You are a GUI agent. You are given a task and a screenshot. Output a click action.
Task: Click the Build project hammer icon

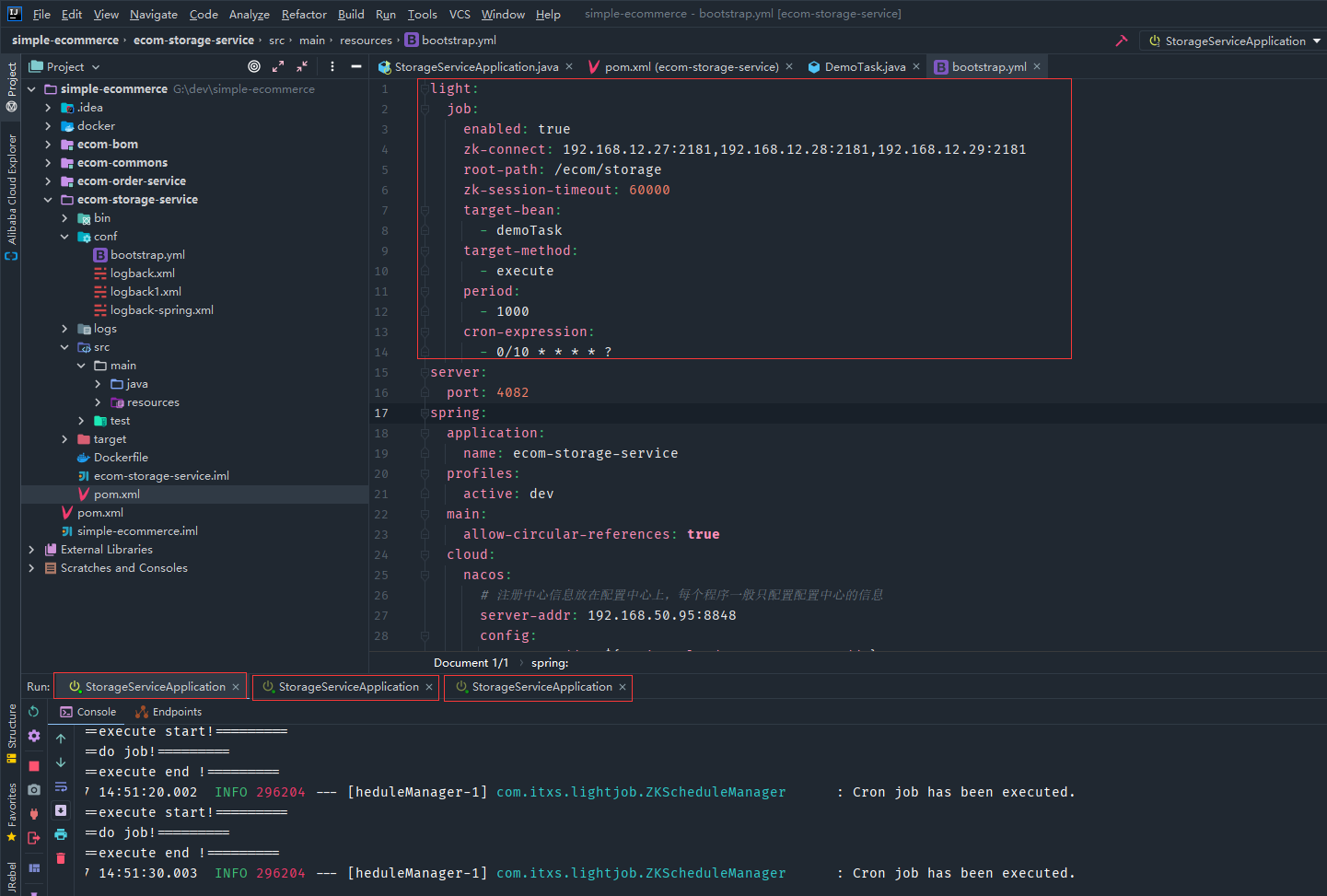pyautogui.click(x=1121, y=41)
